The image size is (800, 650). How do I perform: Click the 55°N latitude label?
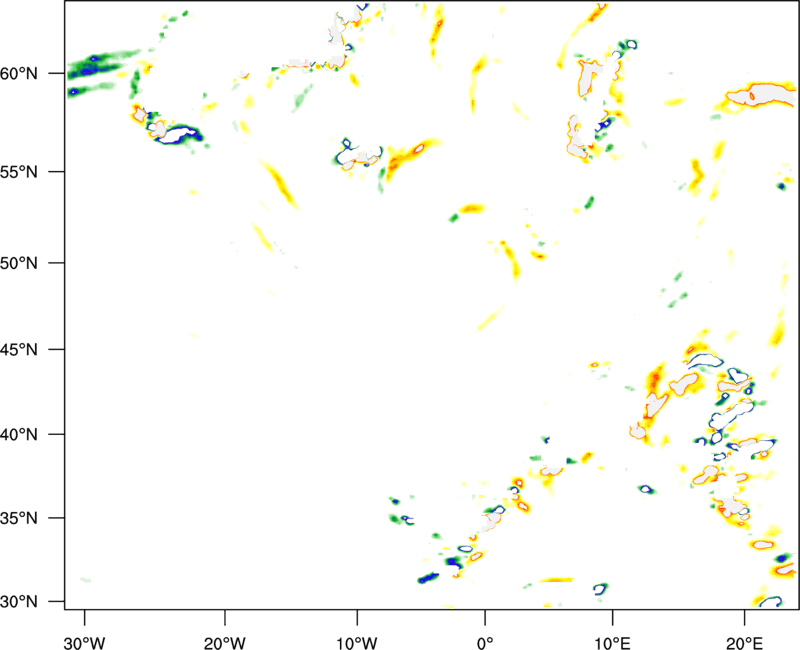[19, 171]
